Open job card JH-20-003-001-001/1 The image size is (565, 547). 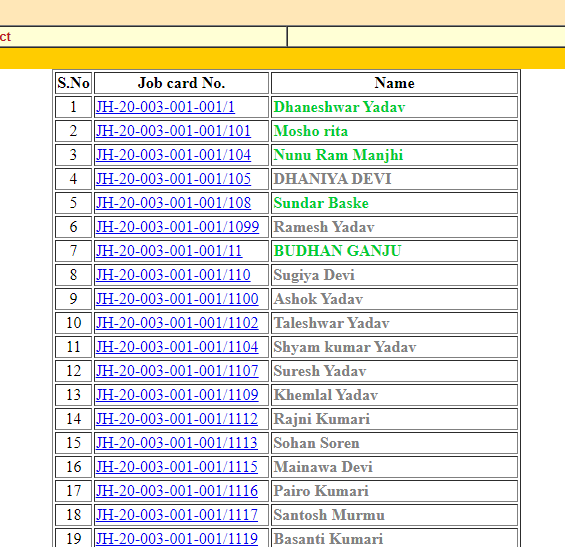165,107
